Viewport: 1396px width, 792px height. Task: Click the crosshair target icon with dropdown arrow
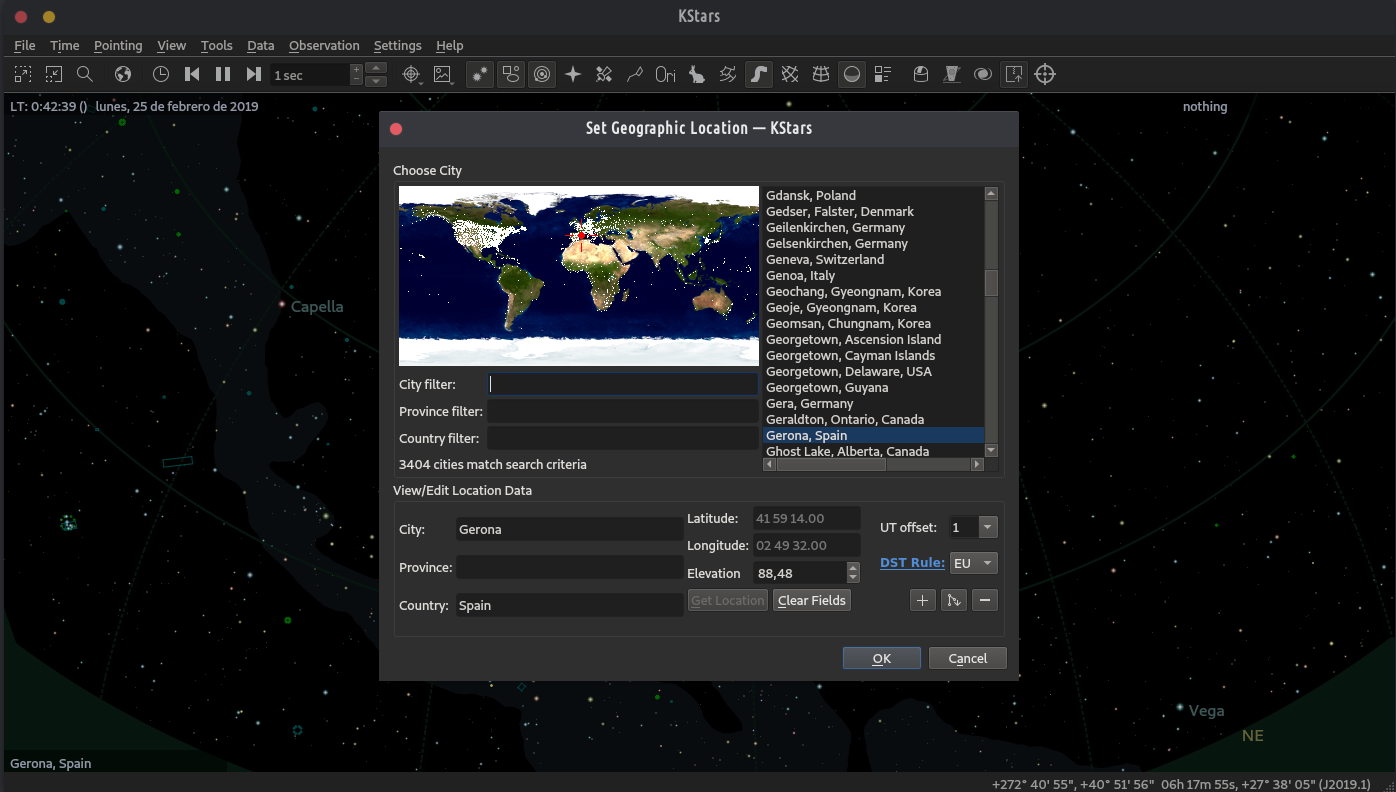[x=411, y=74]
